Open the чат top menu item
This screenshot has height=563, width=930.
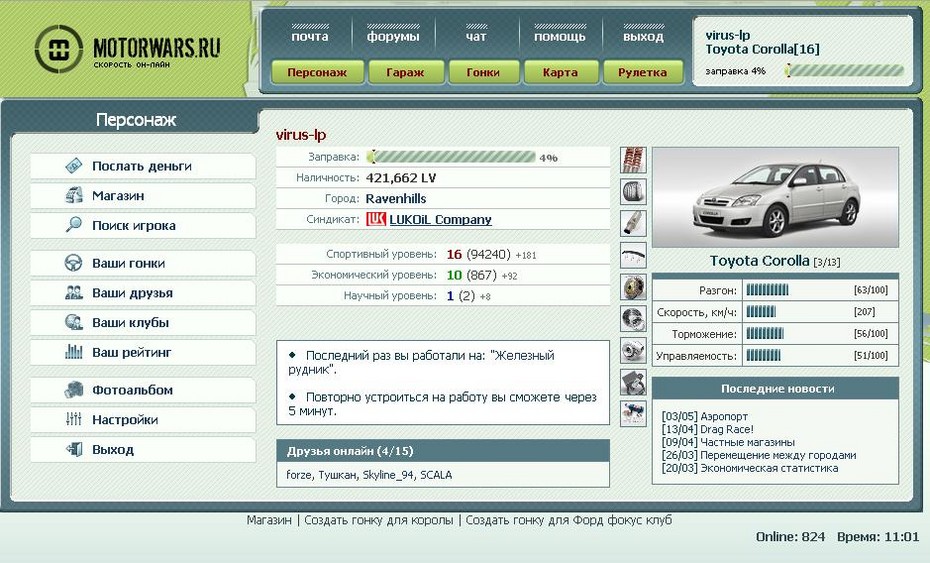(476, 36)
